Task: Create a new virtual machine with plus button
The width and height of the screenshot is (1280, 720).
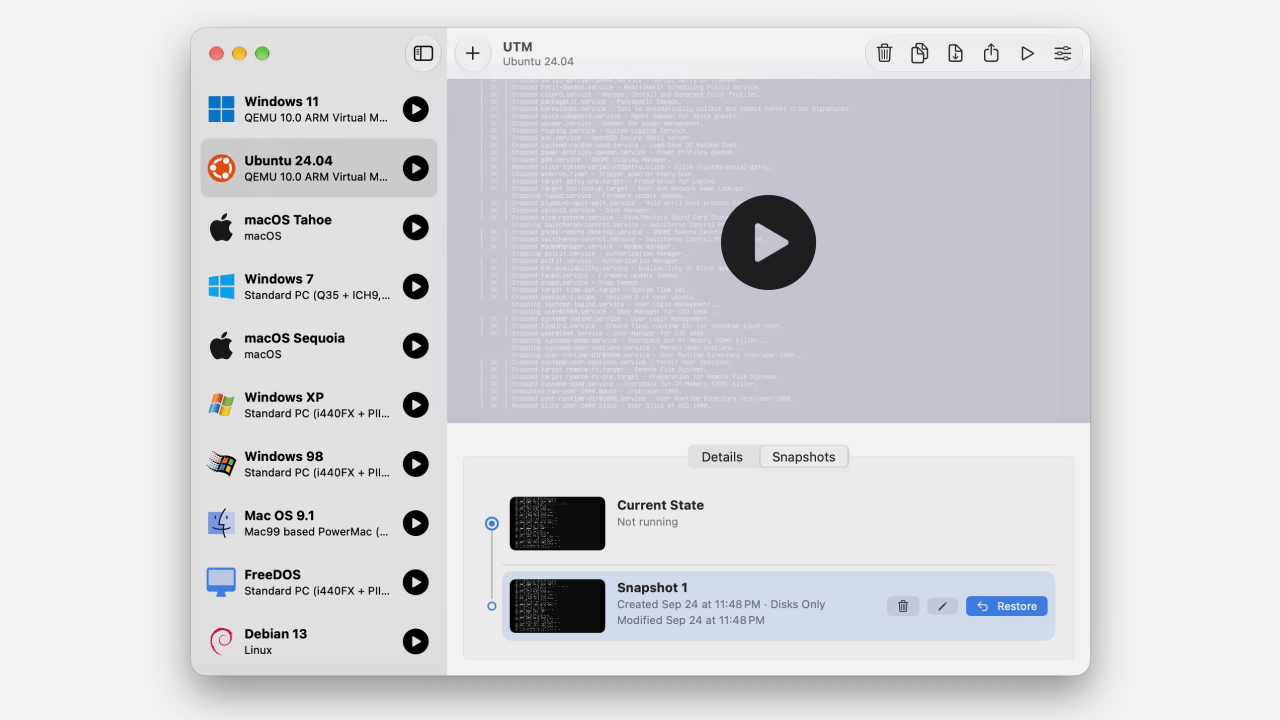Action: click(473, 53)
